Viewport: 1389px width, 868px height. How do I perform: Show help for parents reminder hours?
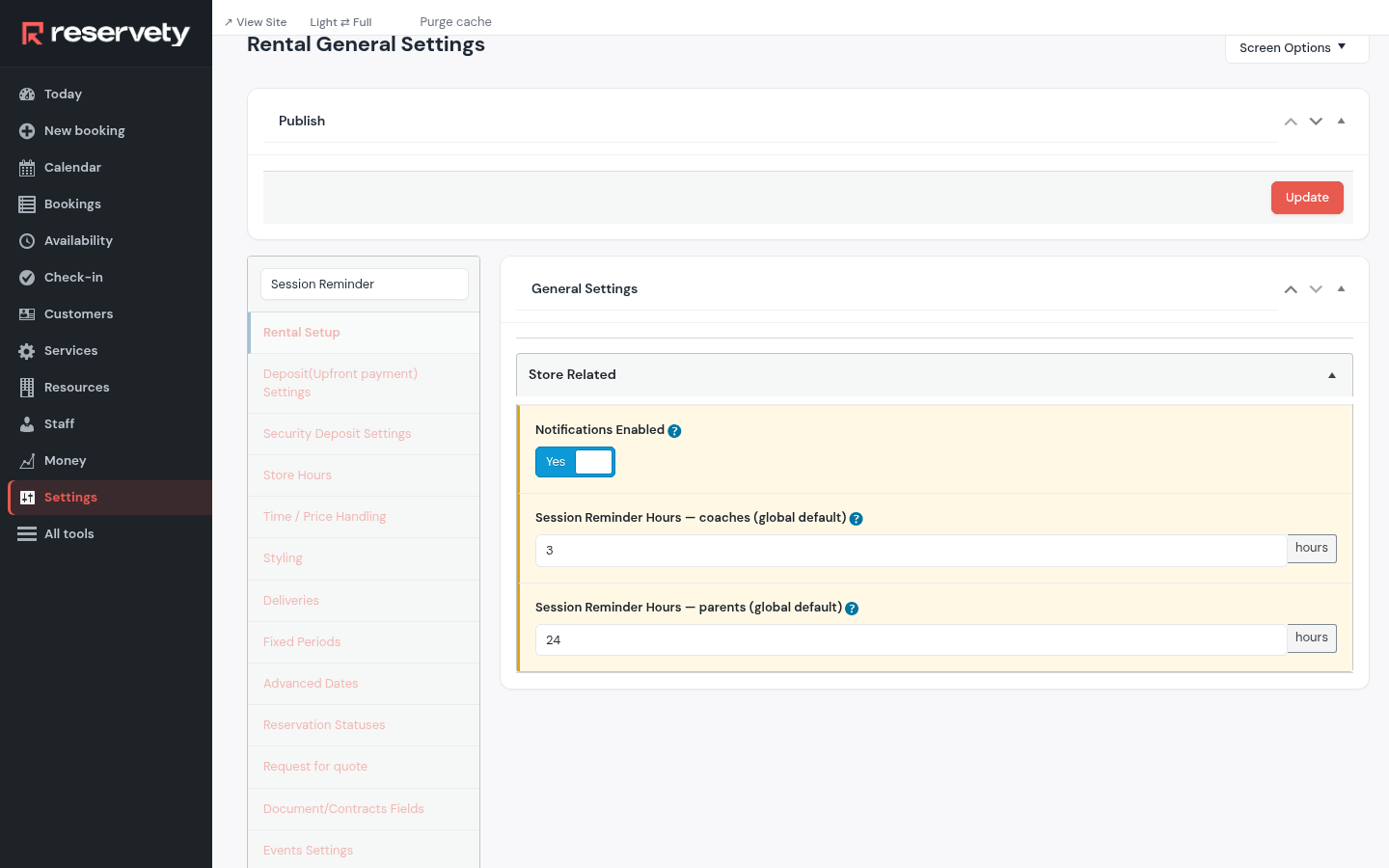click(852, 609)
